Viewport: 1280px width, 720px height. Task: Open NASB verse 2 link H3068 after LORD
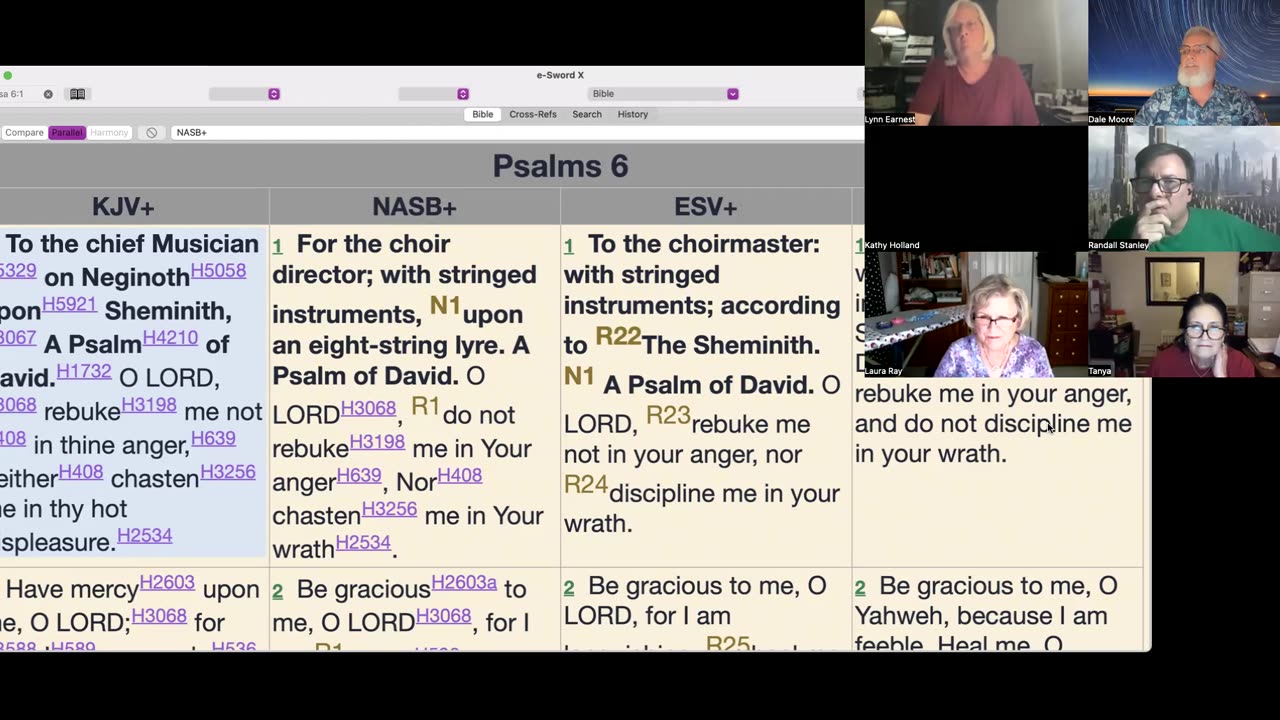click(443, 616)
